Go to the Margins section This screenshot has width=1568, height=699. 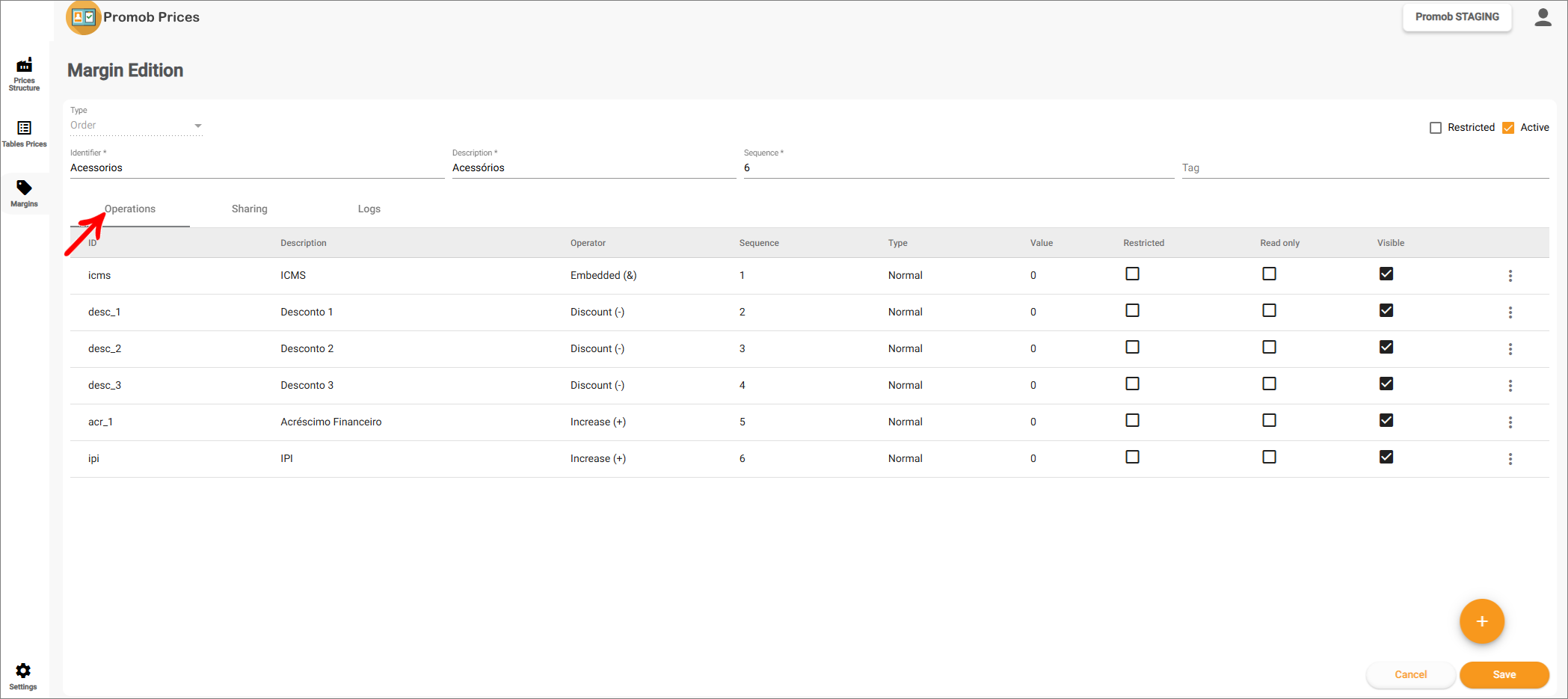click(24, 193)
